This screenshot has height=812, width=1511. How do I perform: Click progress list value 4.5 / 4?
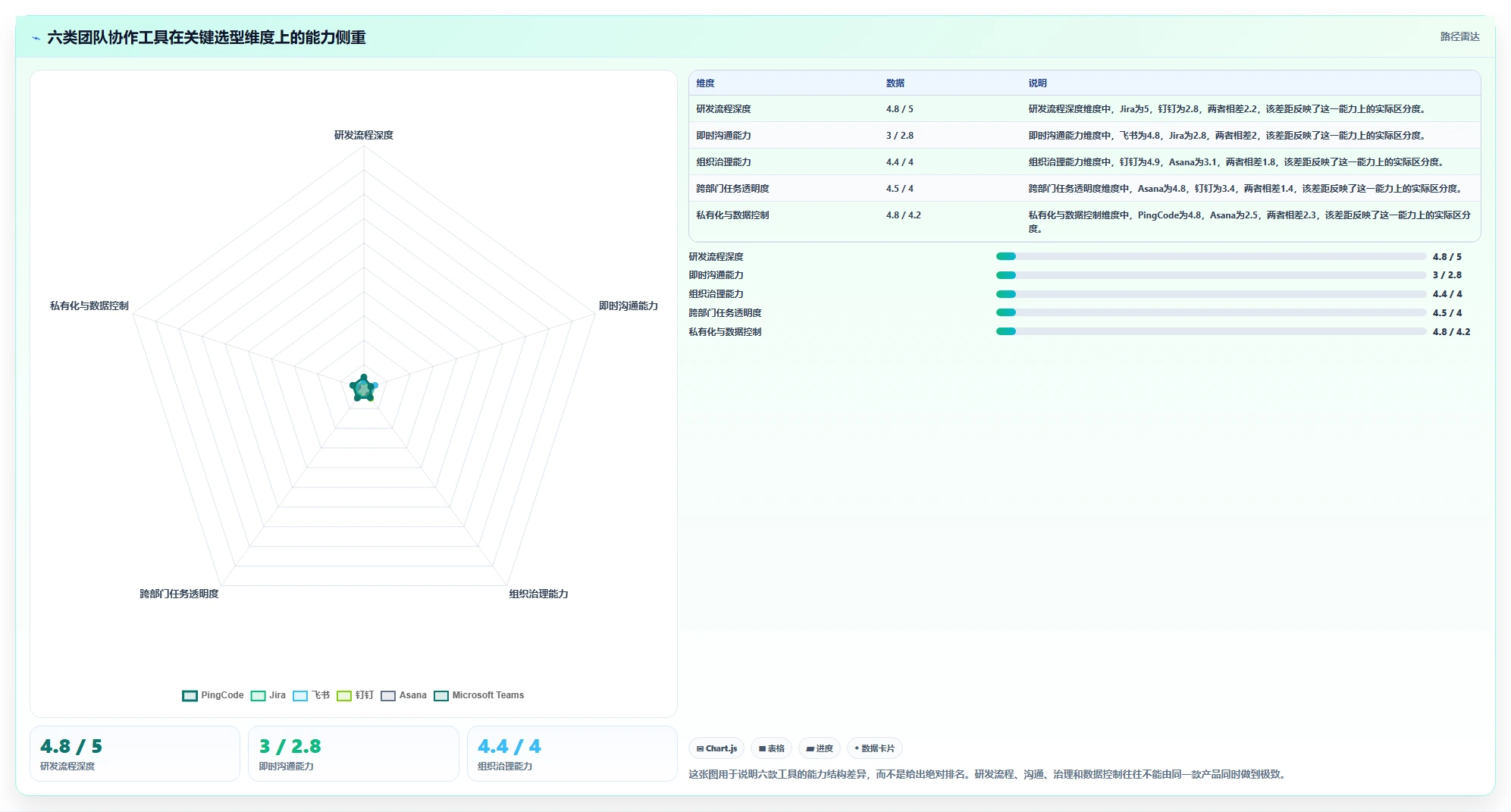click(x=1447, y=312)
